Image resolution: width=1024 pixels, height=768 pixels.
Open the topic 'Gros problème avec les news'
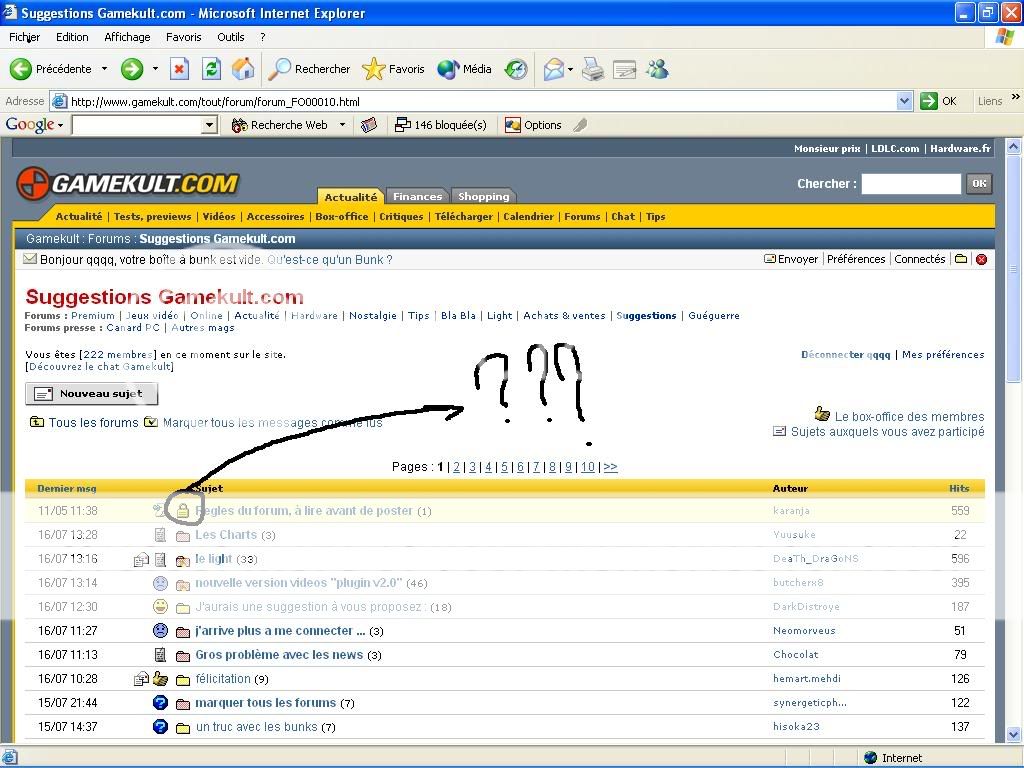pyautogui.click(x=278, y=655)
